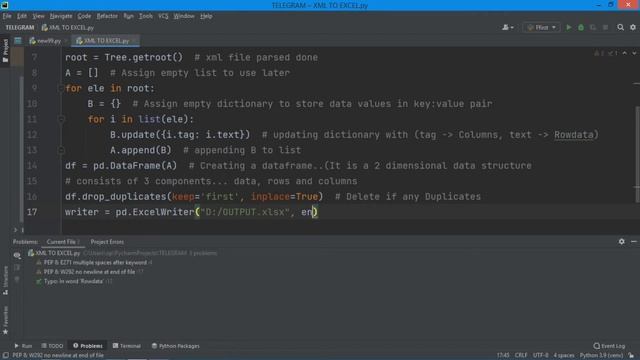Click XML TO EXCEL.py breadcrumb in navigation bar

pos(68,28)
